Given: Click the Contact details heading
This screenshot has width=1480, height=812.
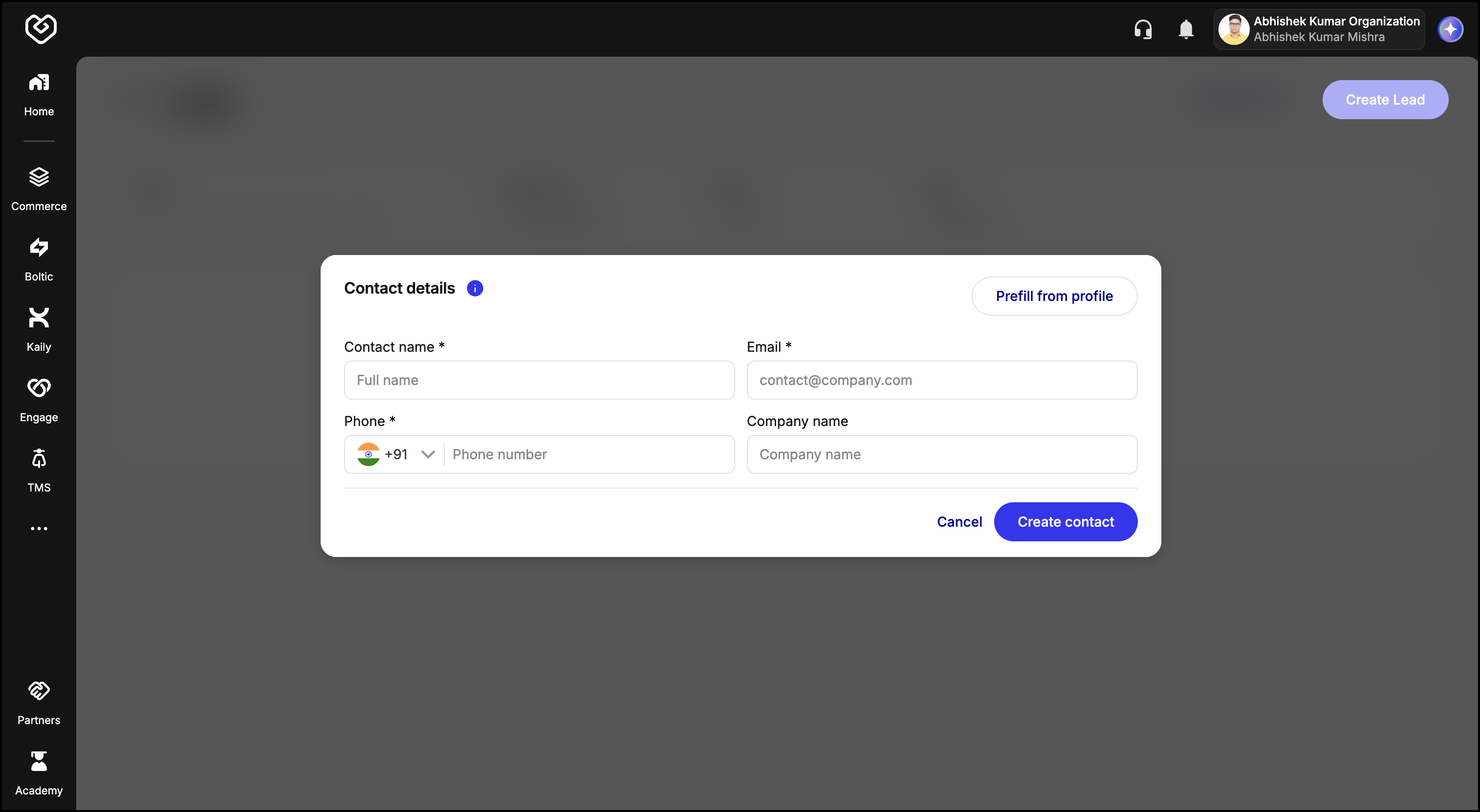Looking at the screenshot, I should click(x=399, y=288).
